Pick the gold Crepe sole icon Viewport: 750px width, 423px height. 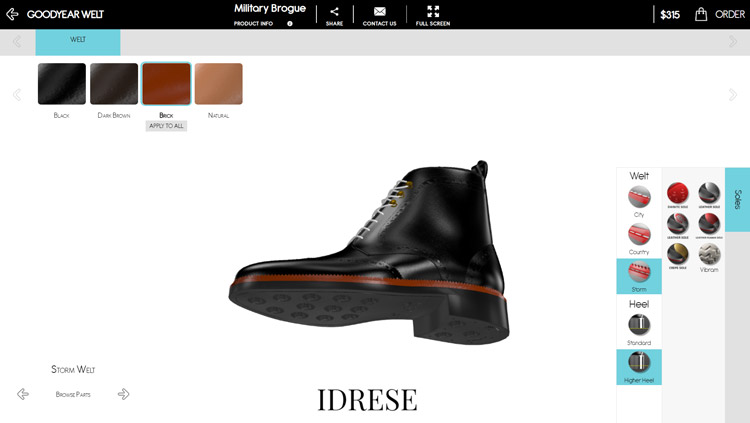(x=678, y=254)
